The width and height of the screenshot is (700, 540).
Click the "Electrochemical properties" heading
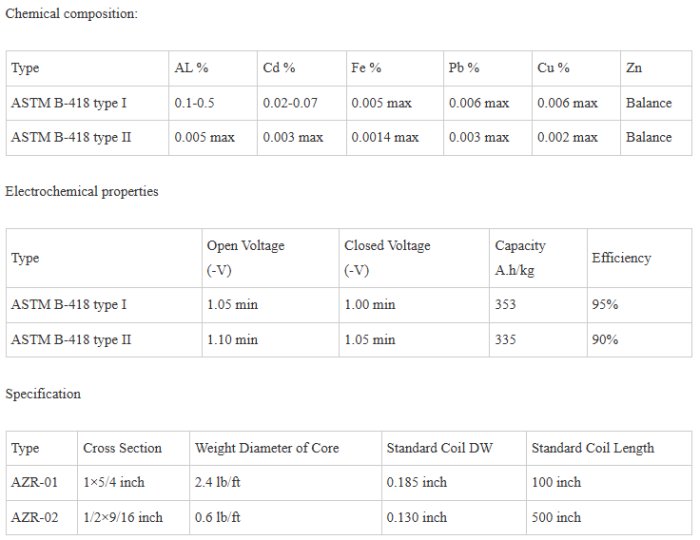coord(82,191)
